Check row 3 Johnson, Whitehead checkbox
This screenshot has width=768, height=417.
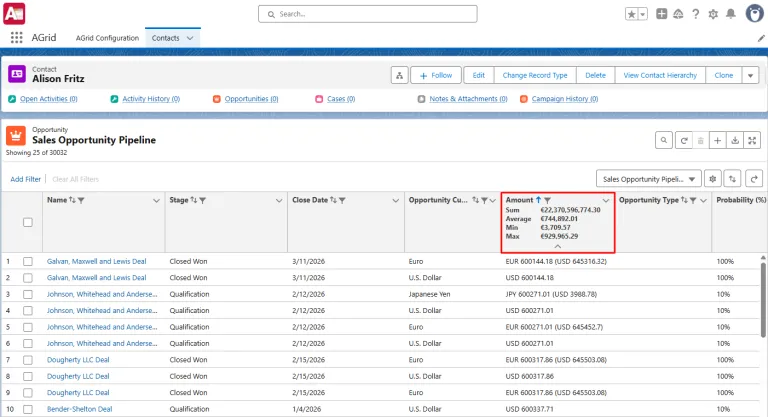tap(28, 294)
